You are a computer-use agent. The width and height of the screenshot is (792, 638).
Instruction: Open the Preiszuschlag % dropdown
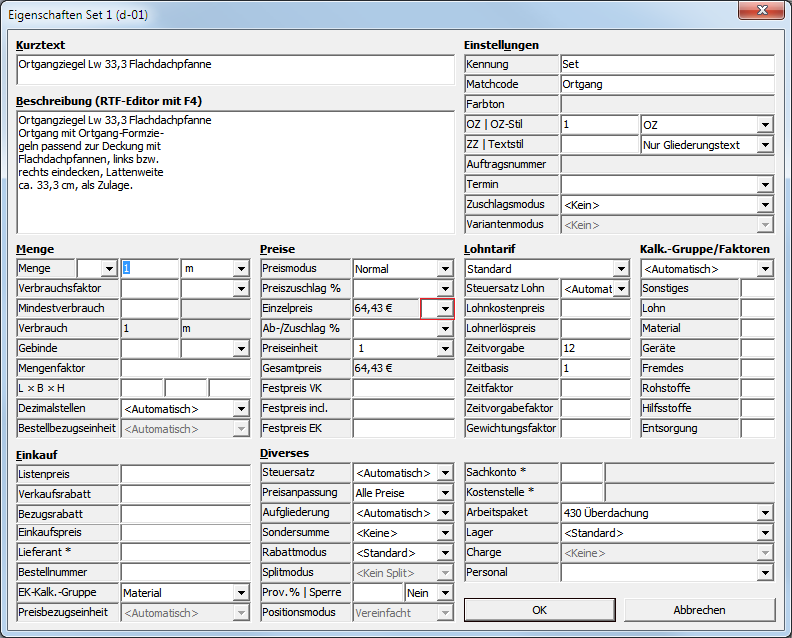[444, 289]
